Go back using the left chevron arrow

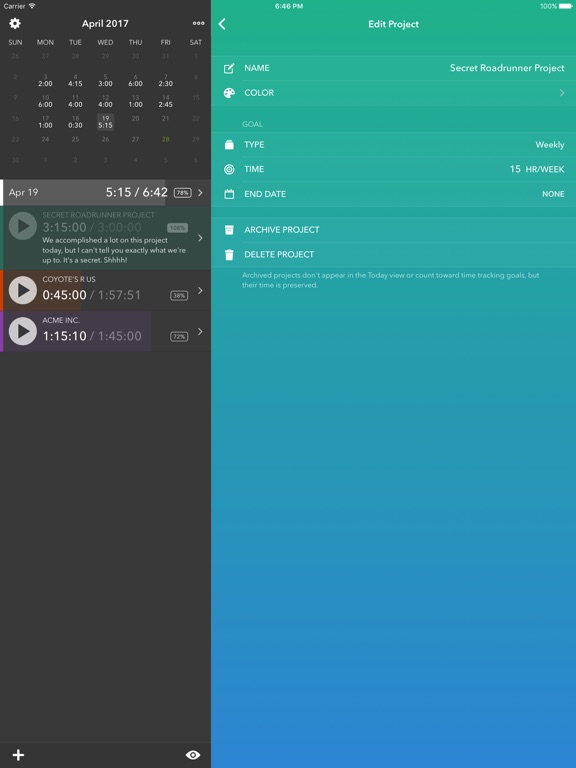click(x=222, y=24)
